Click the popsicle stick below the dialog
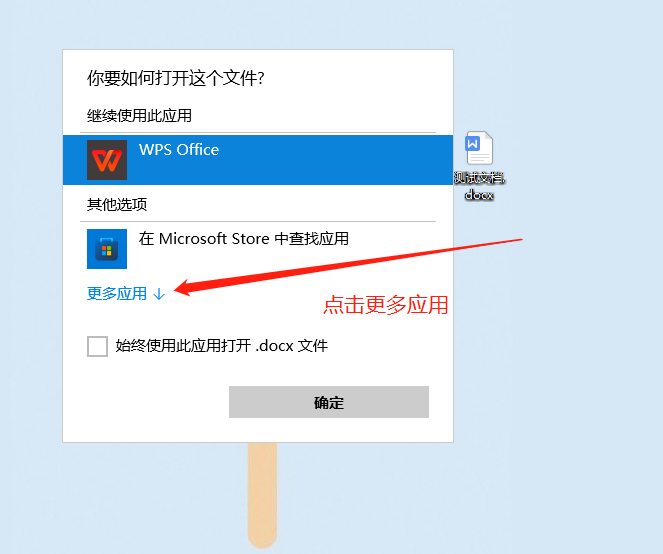The height and width of the screenshot is (554, 663). point(262,495)
